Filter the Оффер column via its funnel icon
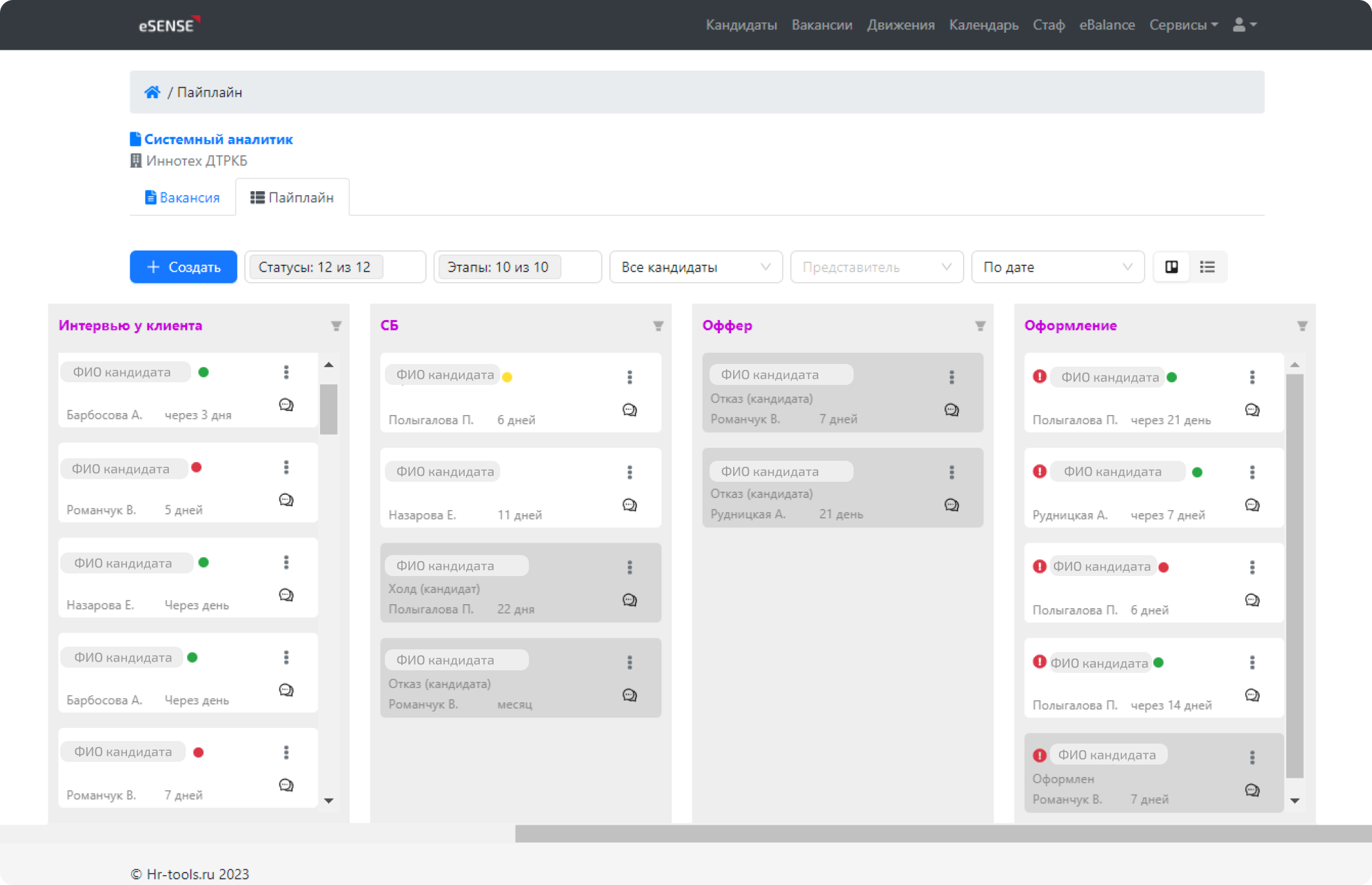This screenshot has height=885, width=1372. coord(980,325)
